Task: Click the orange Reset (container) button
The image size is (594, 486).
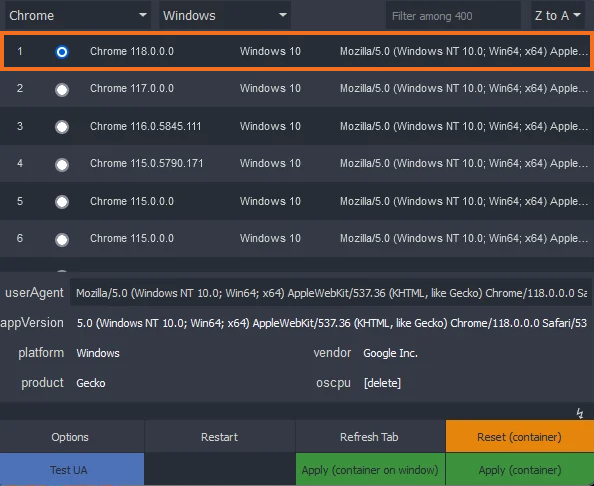Action: pyautogui.click(x=520, y=436)
